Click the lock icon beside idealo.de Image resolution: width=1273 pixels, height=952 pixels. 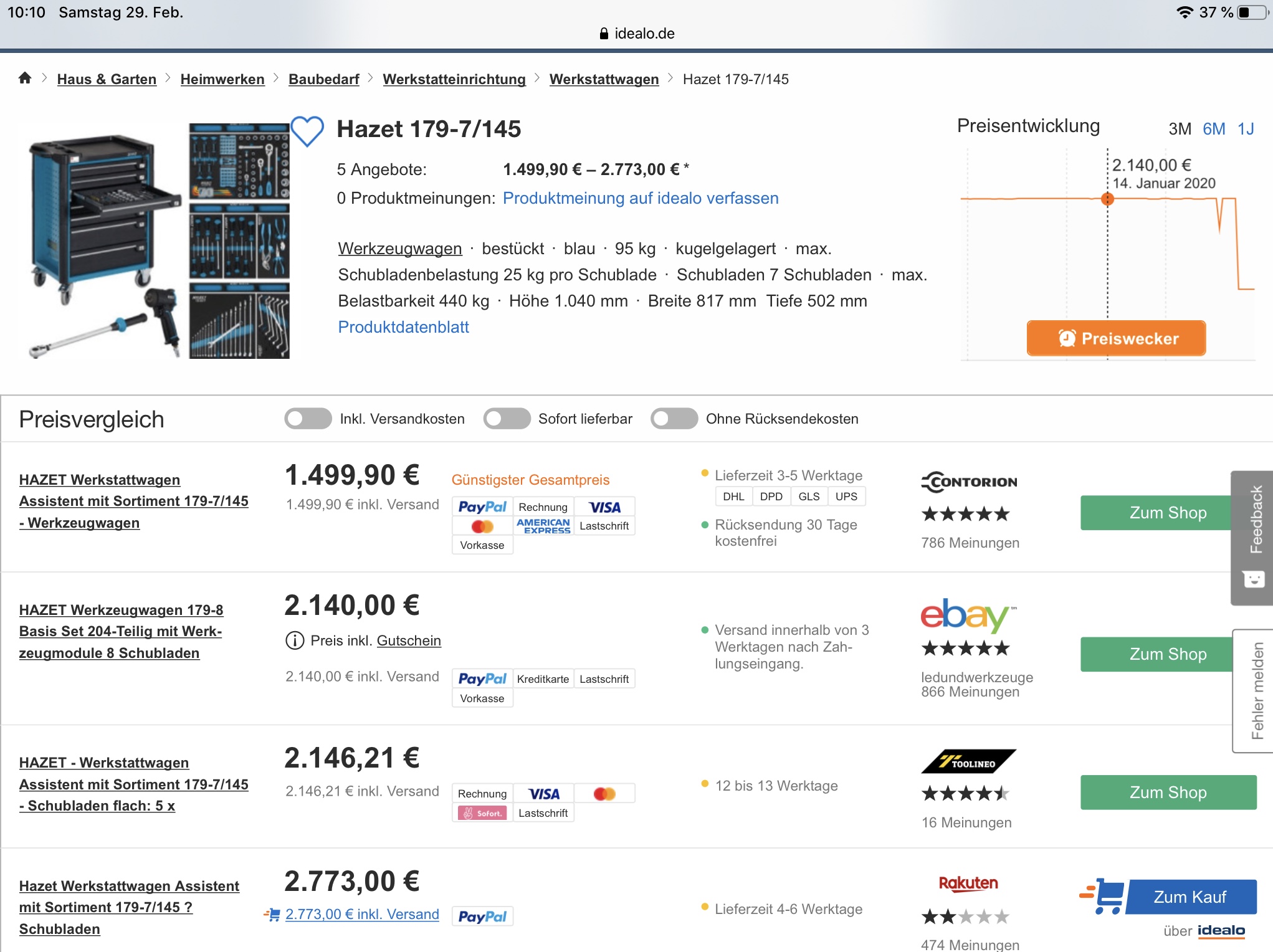(x=603, y=34)
